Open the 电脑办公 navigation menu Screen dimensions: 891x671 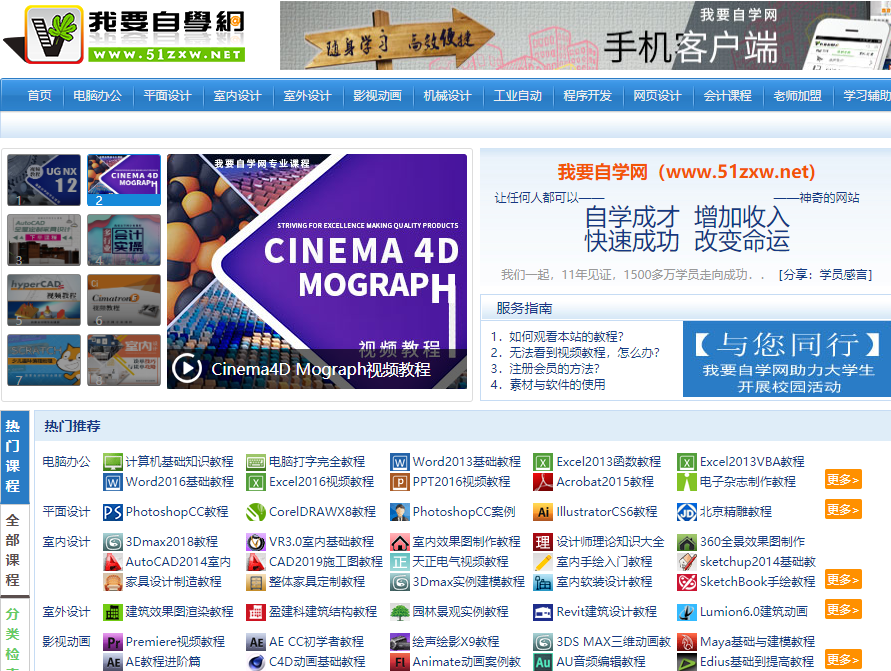tap(97, 95)
